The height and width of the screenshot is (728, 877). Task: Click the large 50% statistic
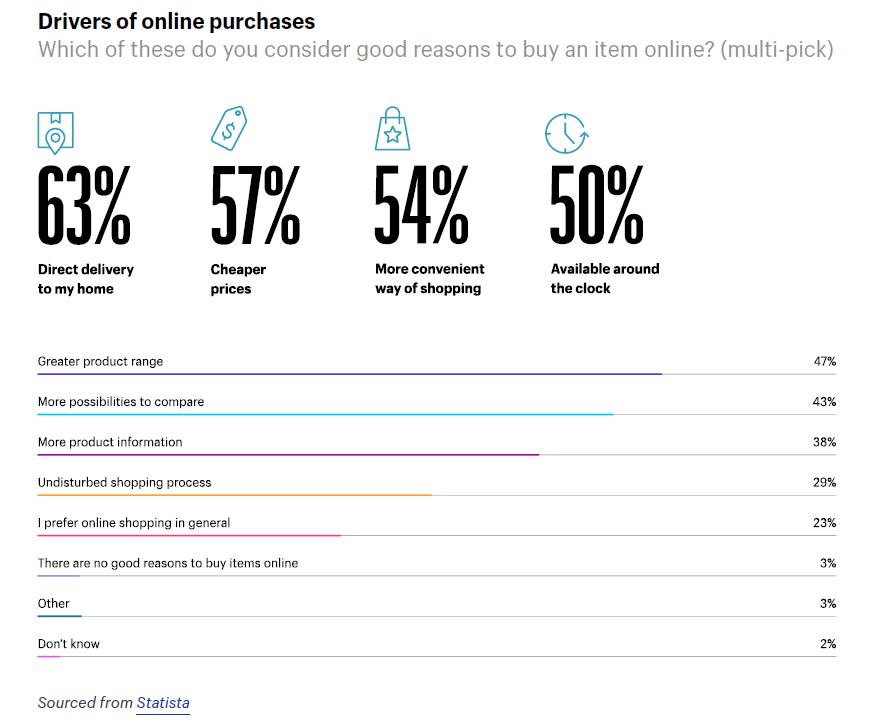click(x=597, y=206)
